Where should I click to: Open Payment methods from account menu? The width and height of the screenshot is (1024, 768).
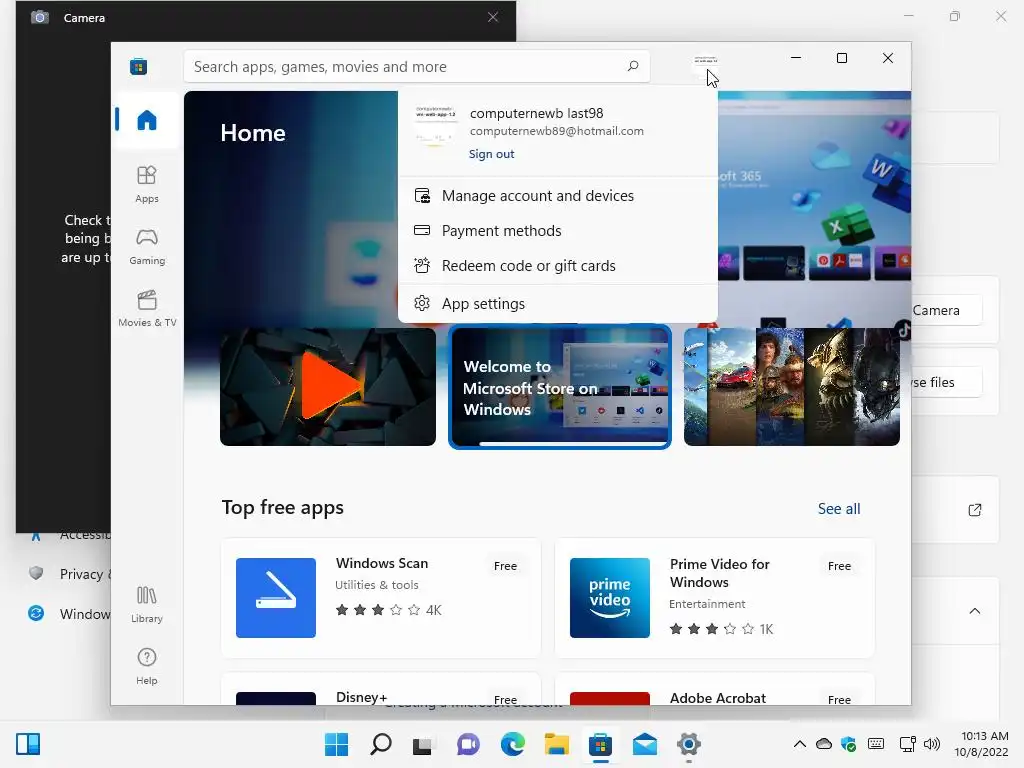coord(558,231)
